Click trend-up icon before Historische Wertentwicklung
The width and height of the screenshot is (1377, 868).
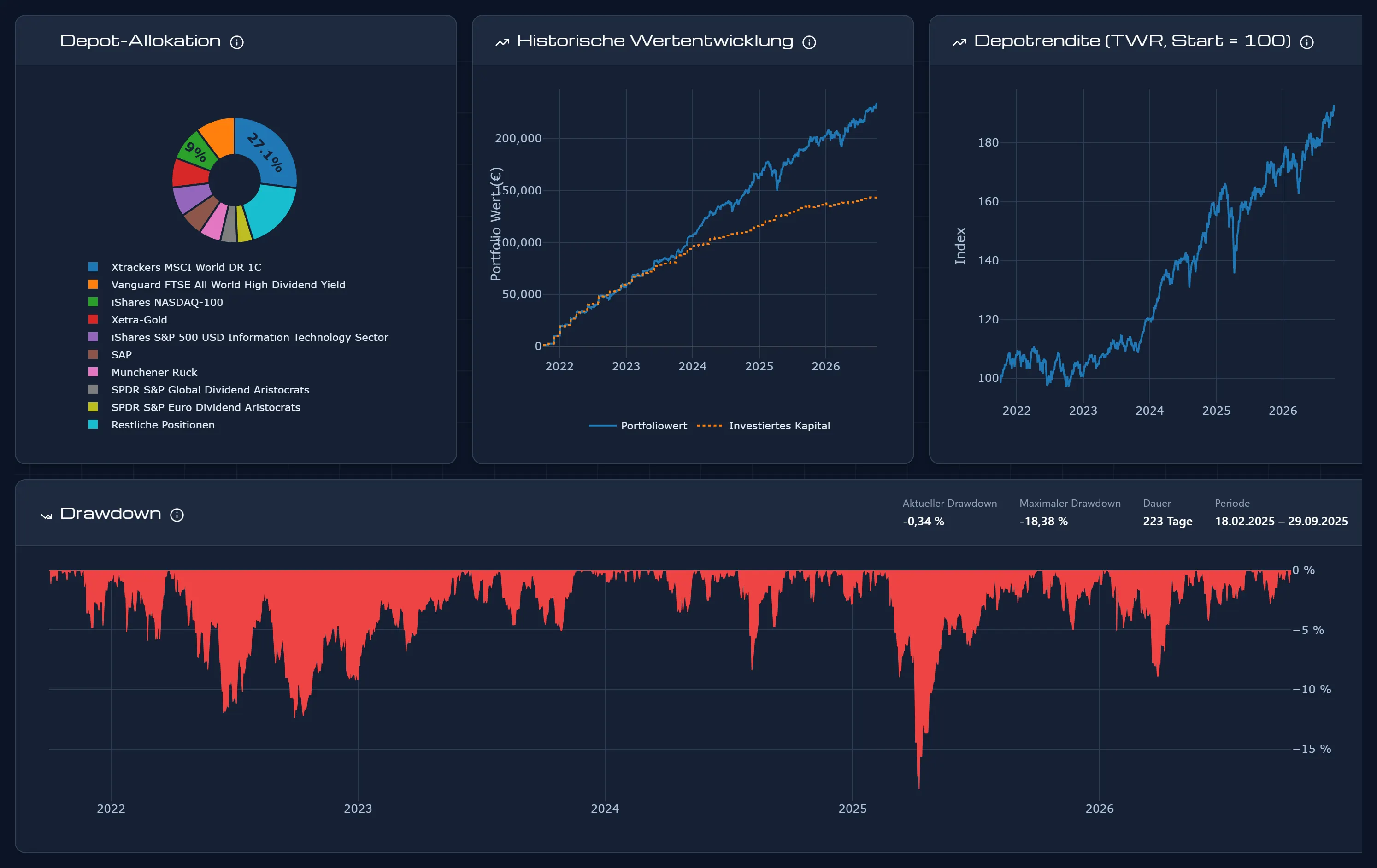502,42
